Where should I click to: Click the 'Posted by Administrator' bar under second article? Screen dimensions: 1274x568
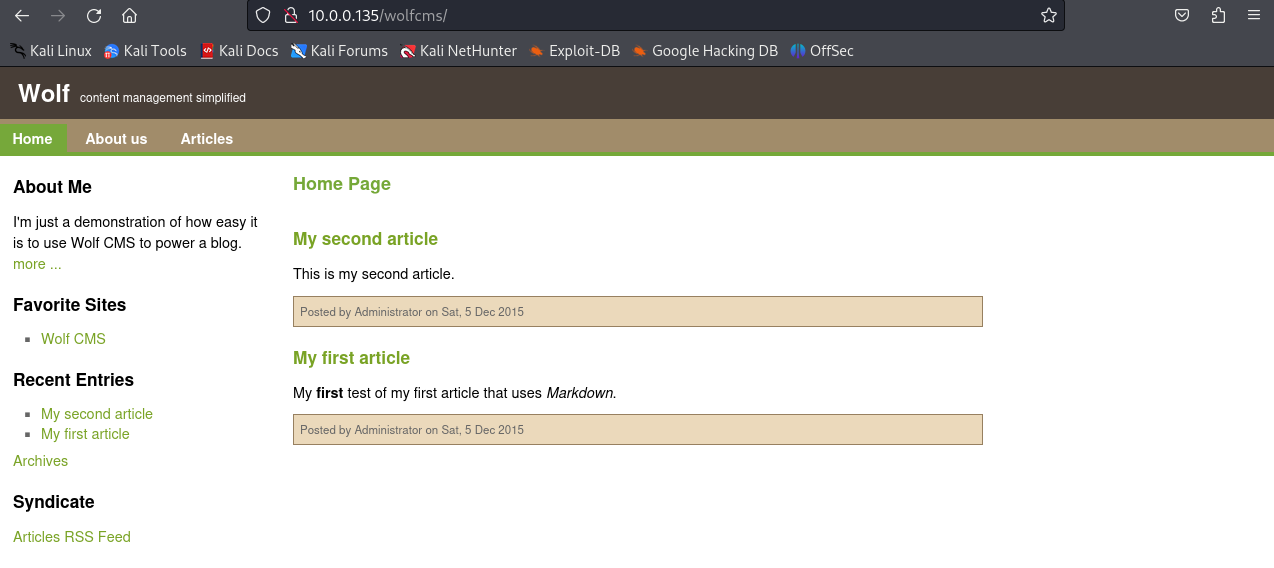click(638, 311)
